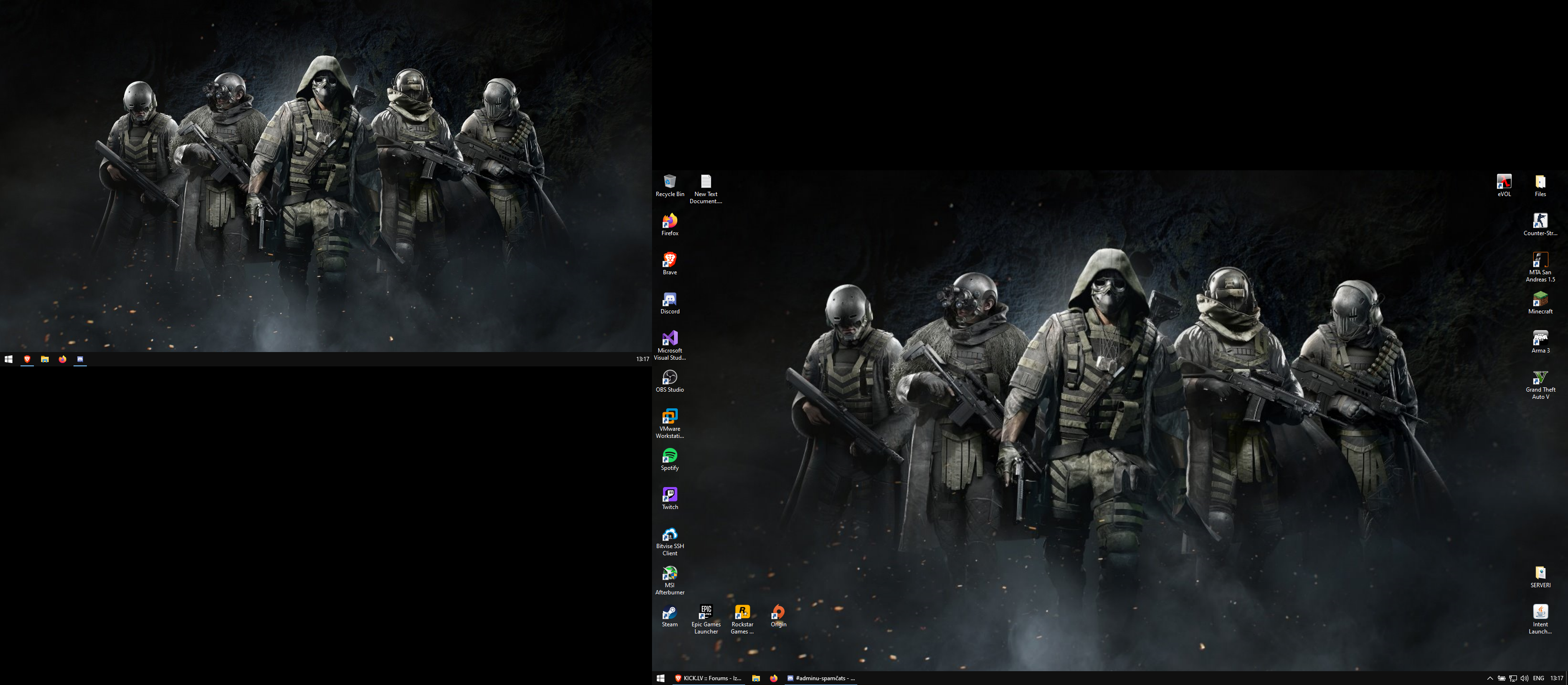Select the MTA San Andreas 1.5 shortcut

[1540, 267]
